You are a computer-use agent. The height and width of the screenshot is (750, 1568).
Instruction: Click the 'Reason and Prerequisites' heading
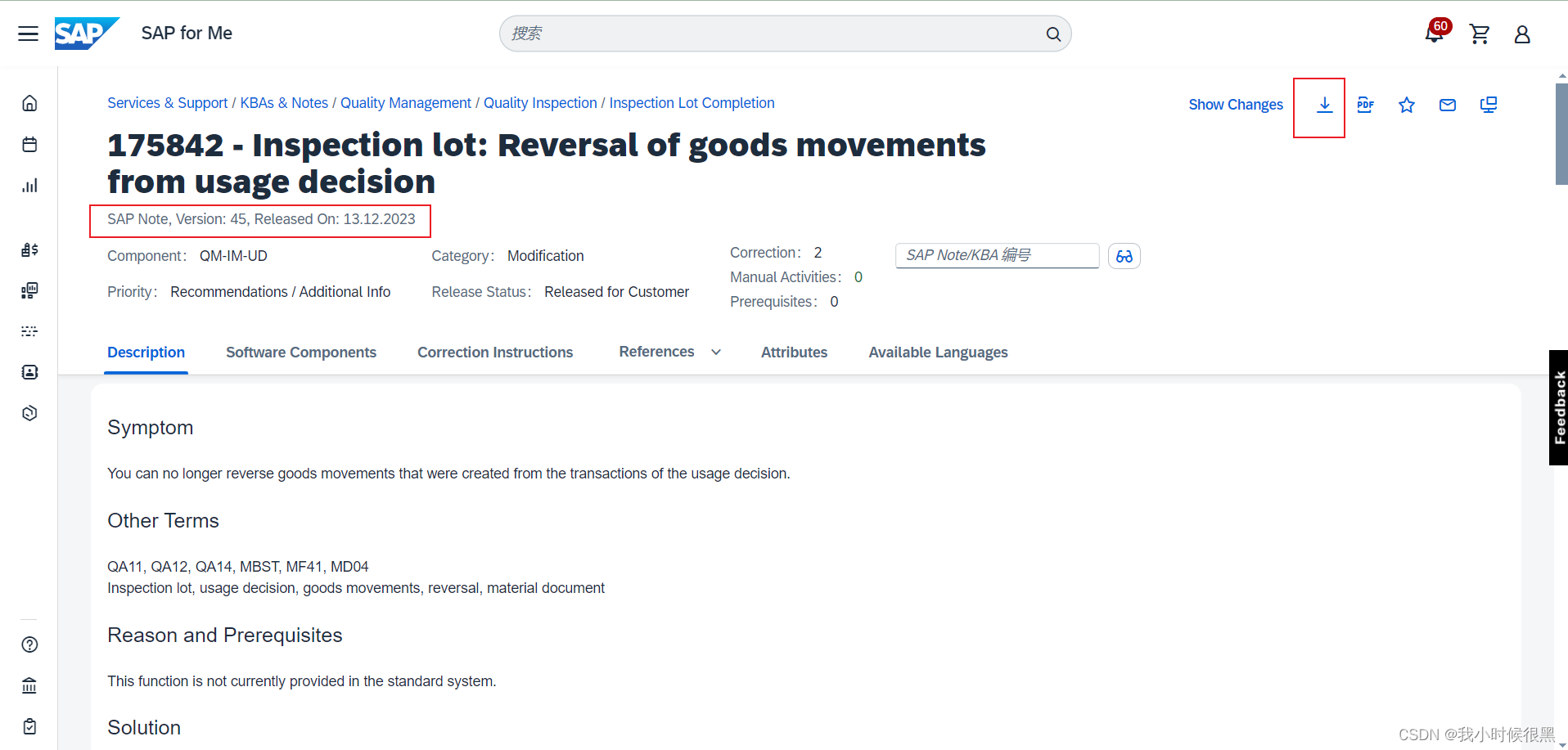[x=225, y=635]
